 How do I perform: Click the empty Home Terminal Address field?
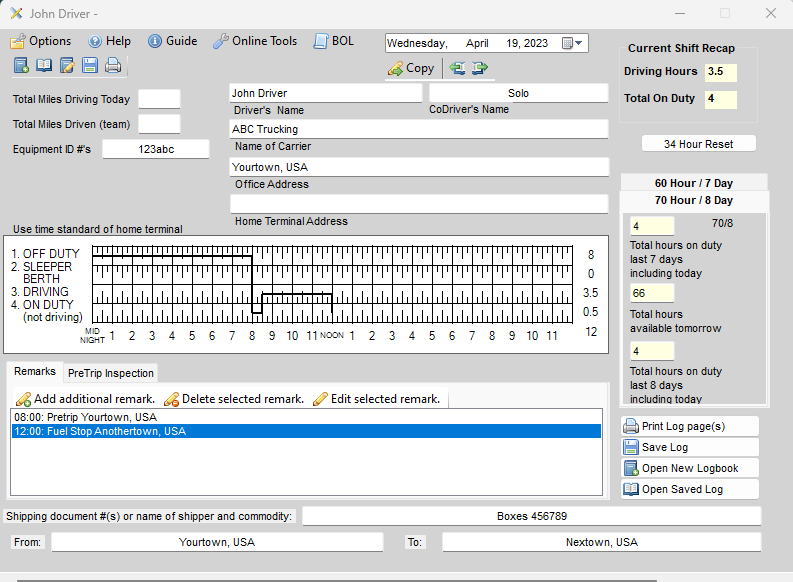point(419,204)
